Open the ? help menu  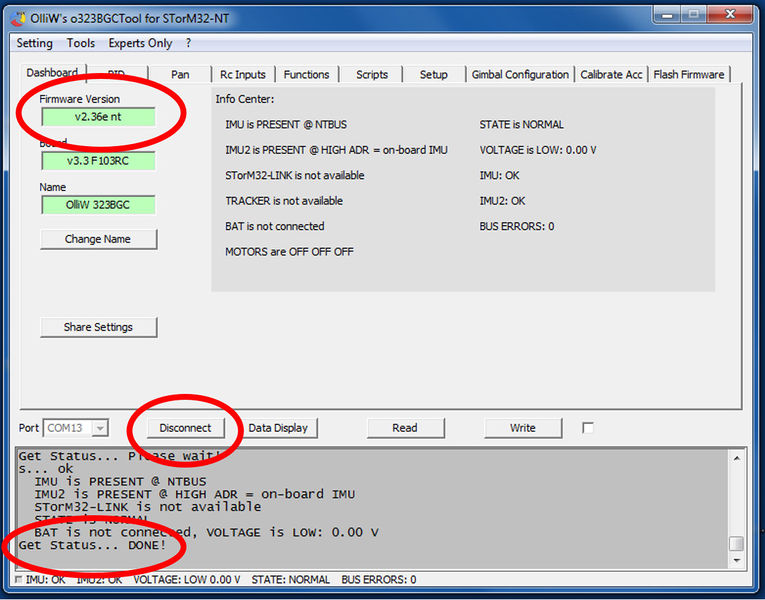(x=188, y=43)
